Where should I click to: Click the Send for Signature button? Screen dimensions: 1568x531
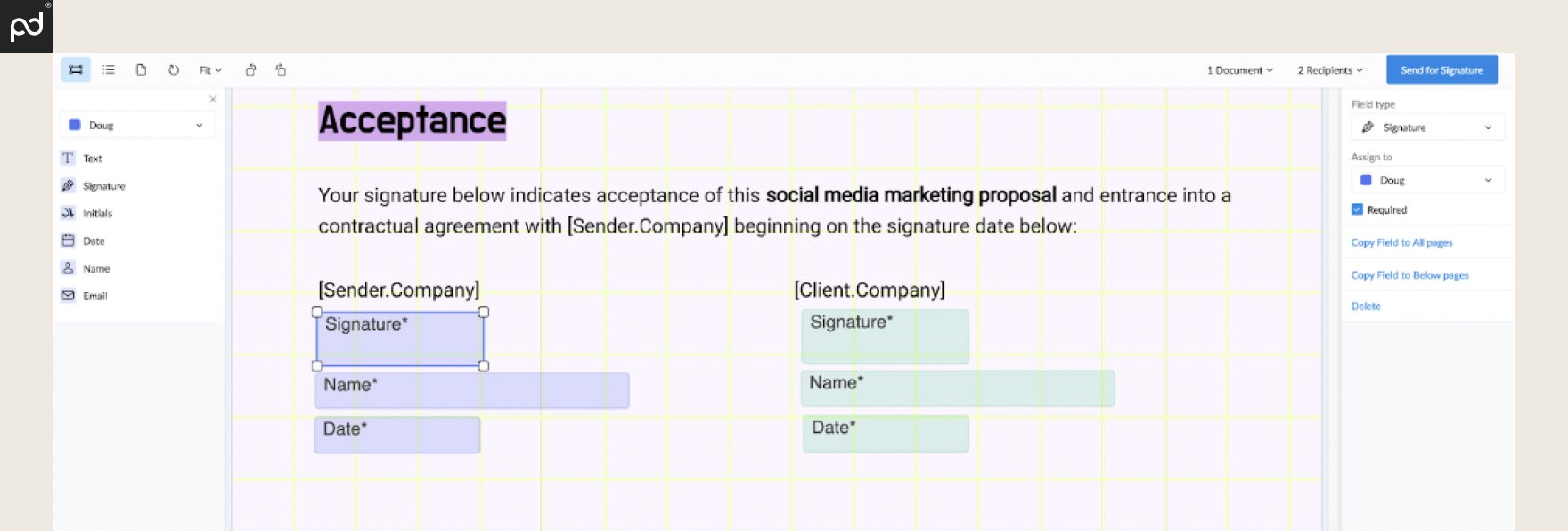pos(1441,70)
